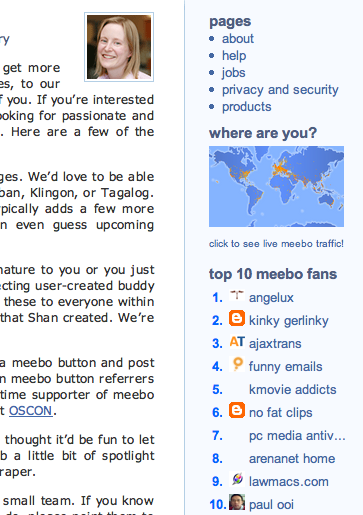This screenshot has width=363, height=515.
Task: Click the paul ooi avatar icon
Action: click(237, 502)
